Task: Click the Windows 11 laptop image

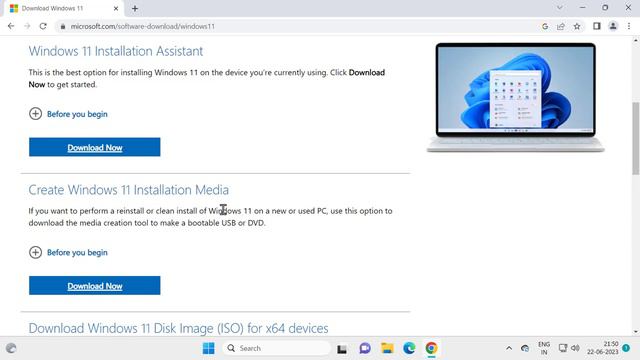Action: tap(516, 97)
